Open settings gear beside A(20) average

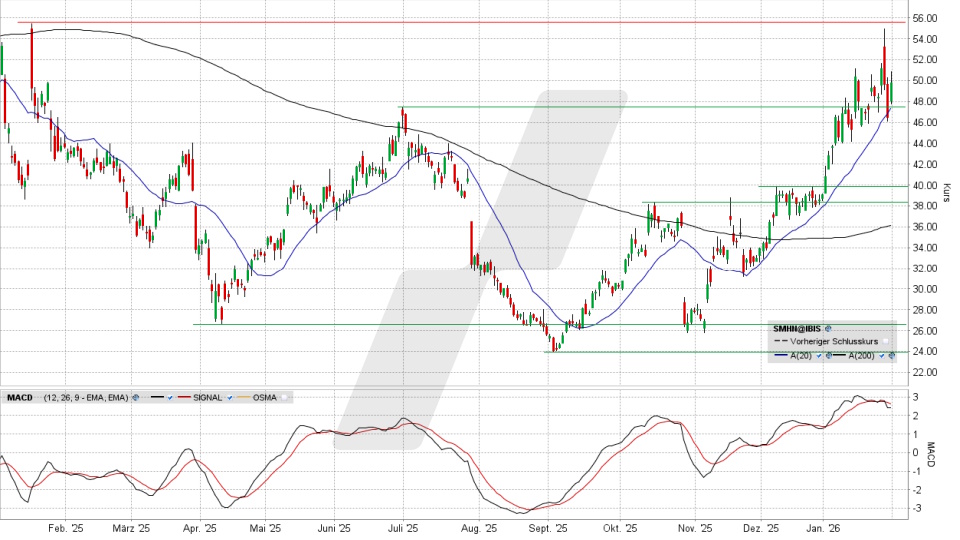pyautogui.click(x=827, y=355)
